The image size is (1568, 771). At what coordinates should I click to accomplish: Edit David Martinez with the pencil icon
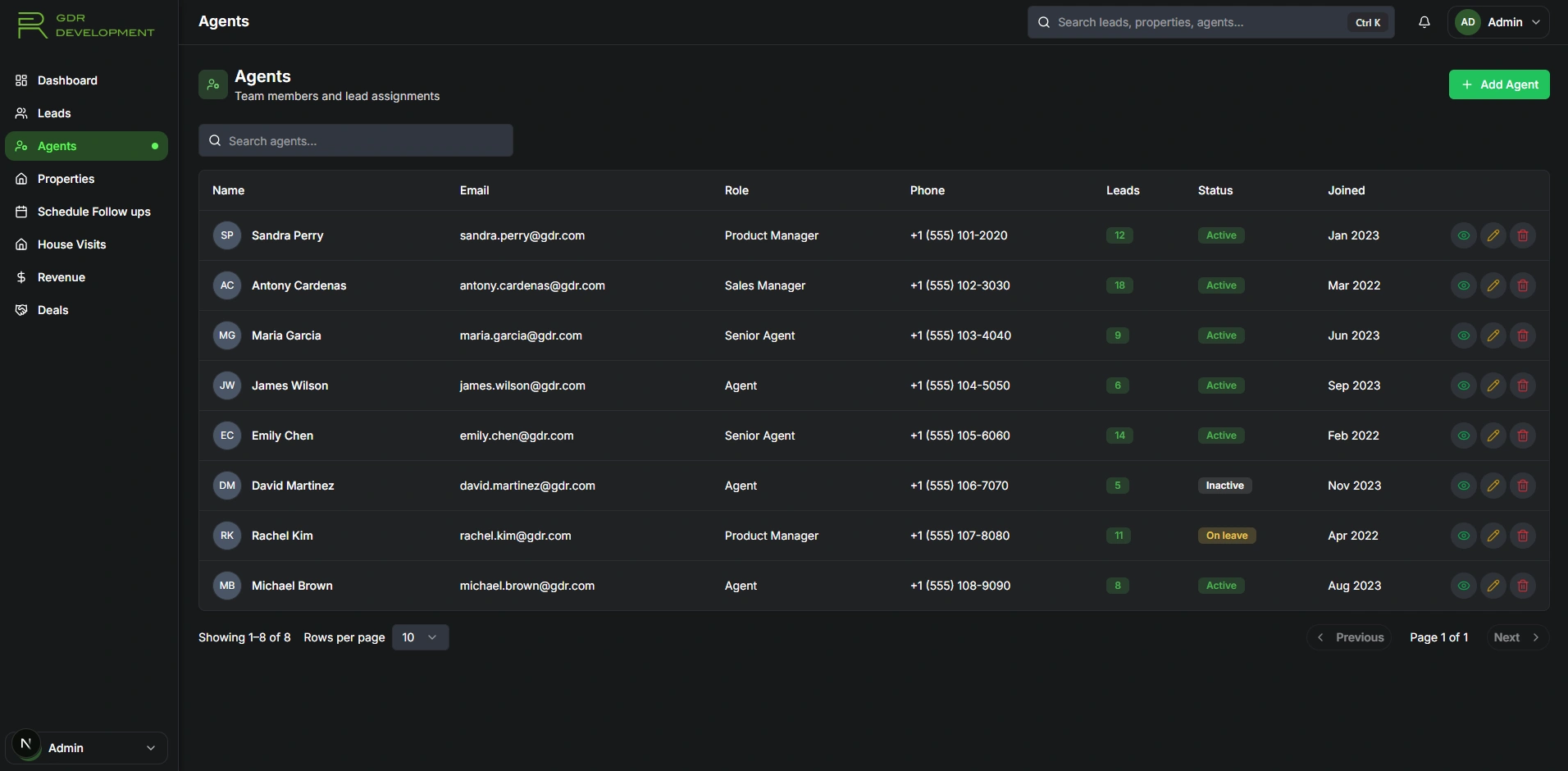(1493, 486)
